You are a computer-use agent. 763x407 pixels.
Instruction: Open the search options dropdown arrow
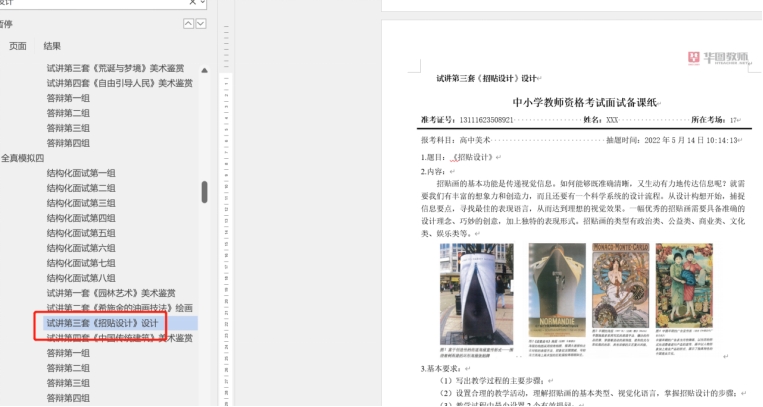click(x=202, y=3)
